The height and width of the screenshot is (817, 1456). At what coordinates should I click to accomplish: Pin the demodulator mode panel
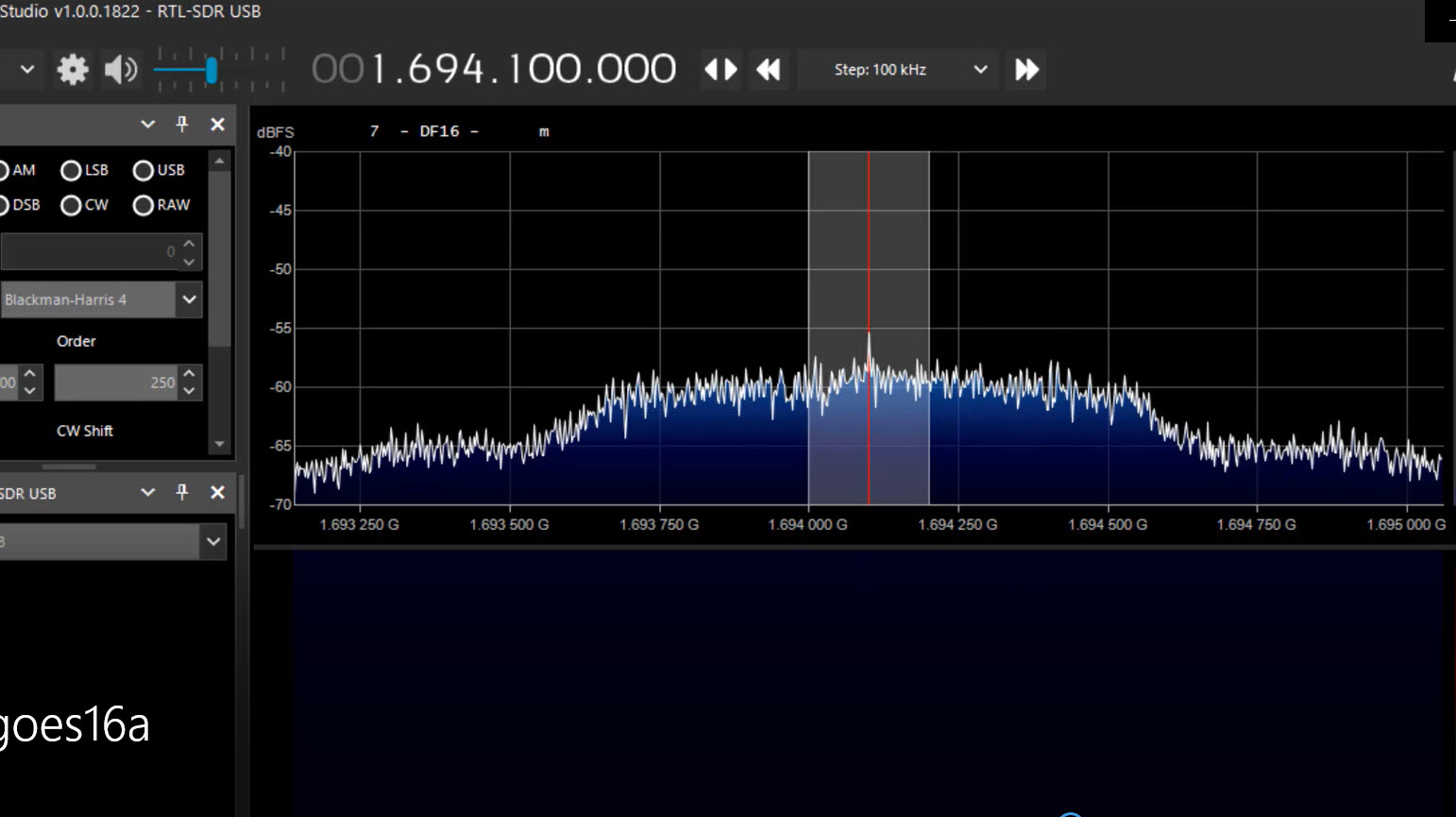(181, 124)
